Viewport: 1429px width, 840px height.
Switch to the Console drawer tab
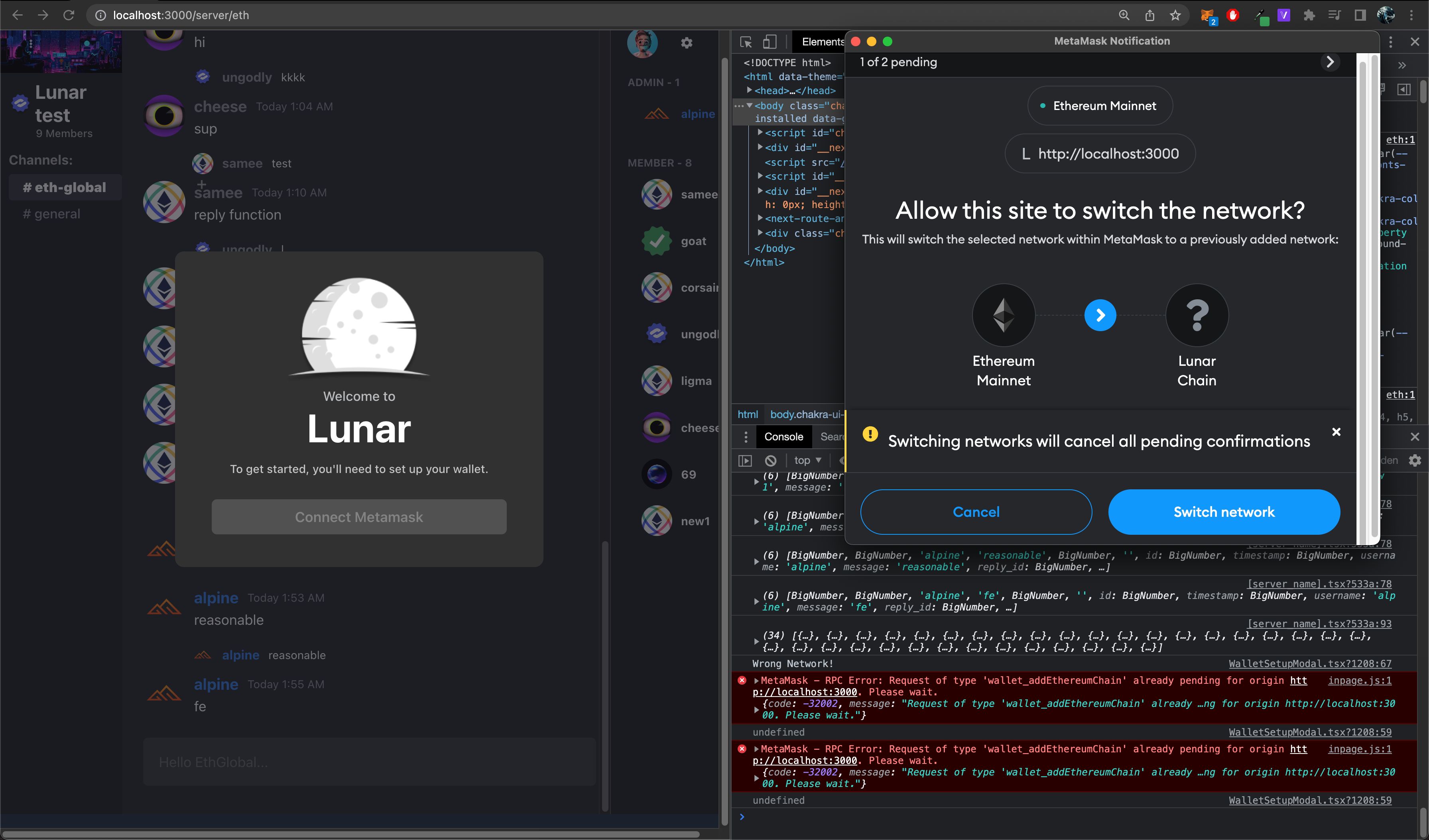pyautogui.click(x=783, y=436)
